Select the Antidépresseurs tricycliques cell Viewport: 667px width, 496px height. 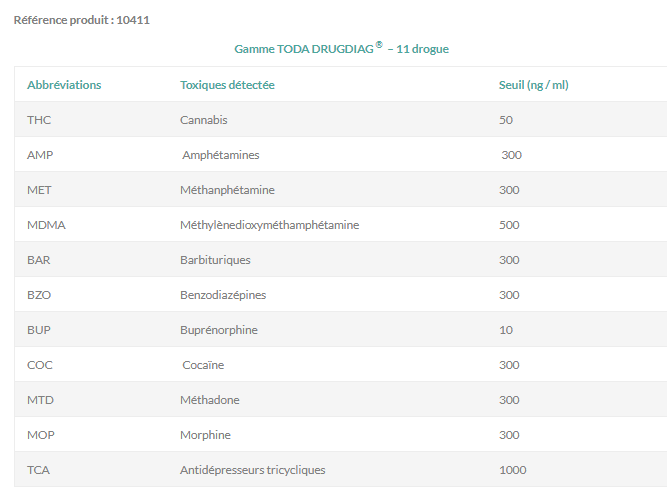coord(252,470)
